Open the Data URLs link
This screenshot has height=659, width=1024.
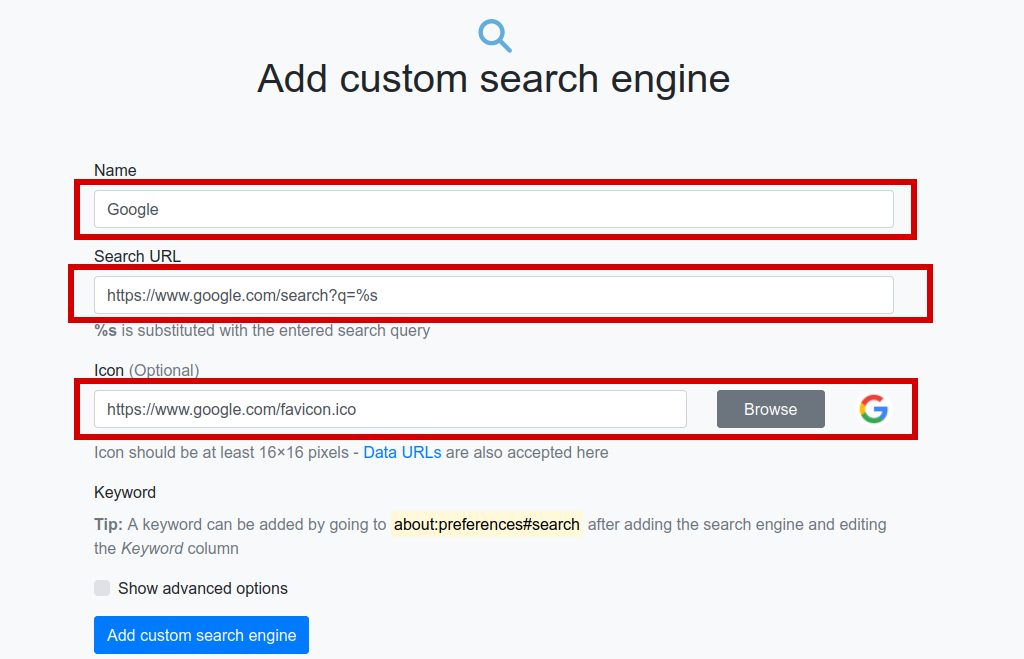click(402, 453)
